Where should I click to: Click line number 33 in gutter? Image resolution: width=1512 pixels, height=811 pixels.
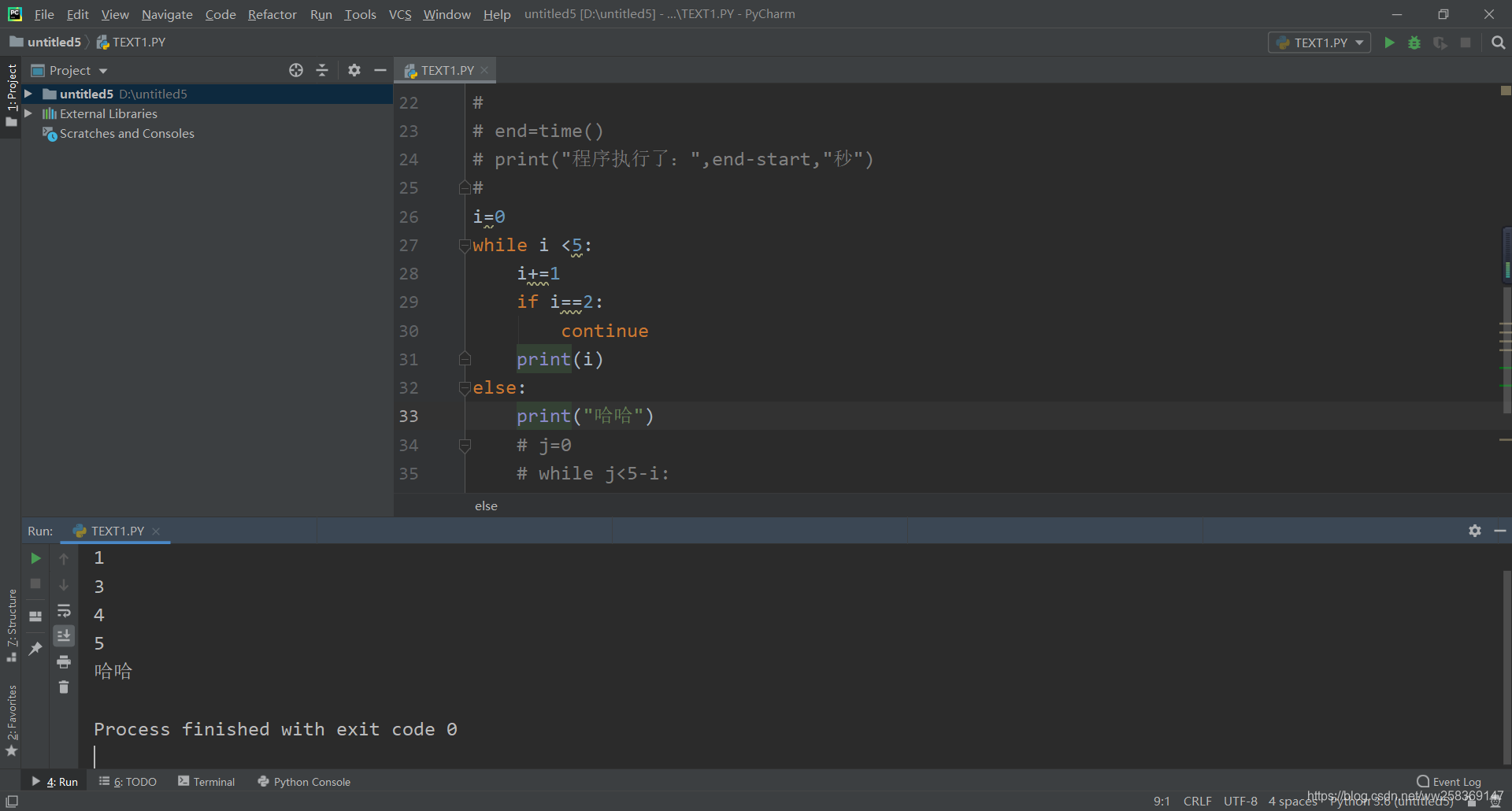click(409, 416)
